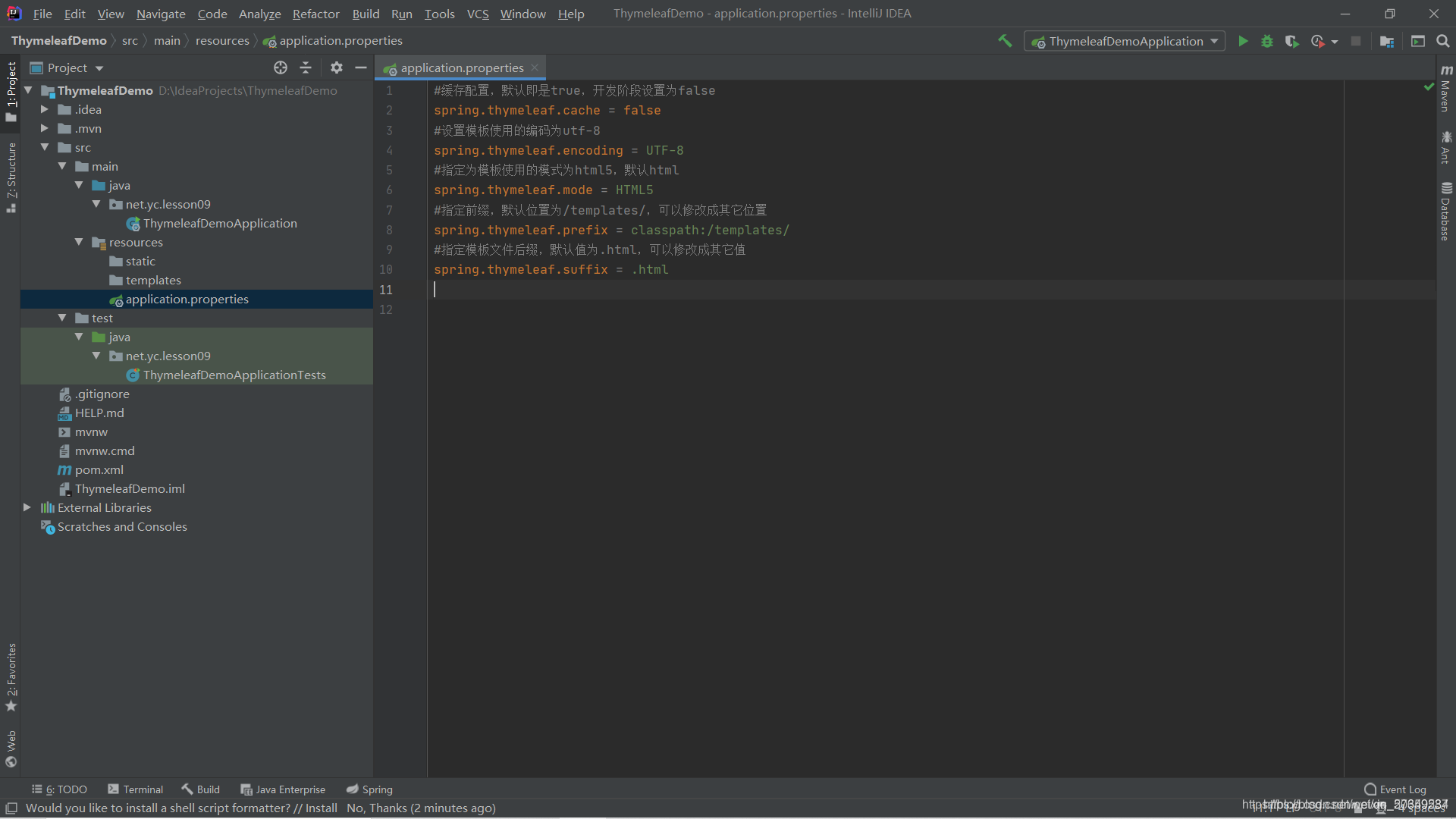1456x819 pixels.
Task: Open the Database tool window
Action: click(1446, 212)
